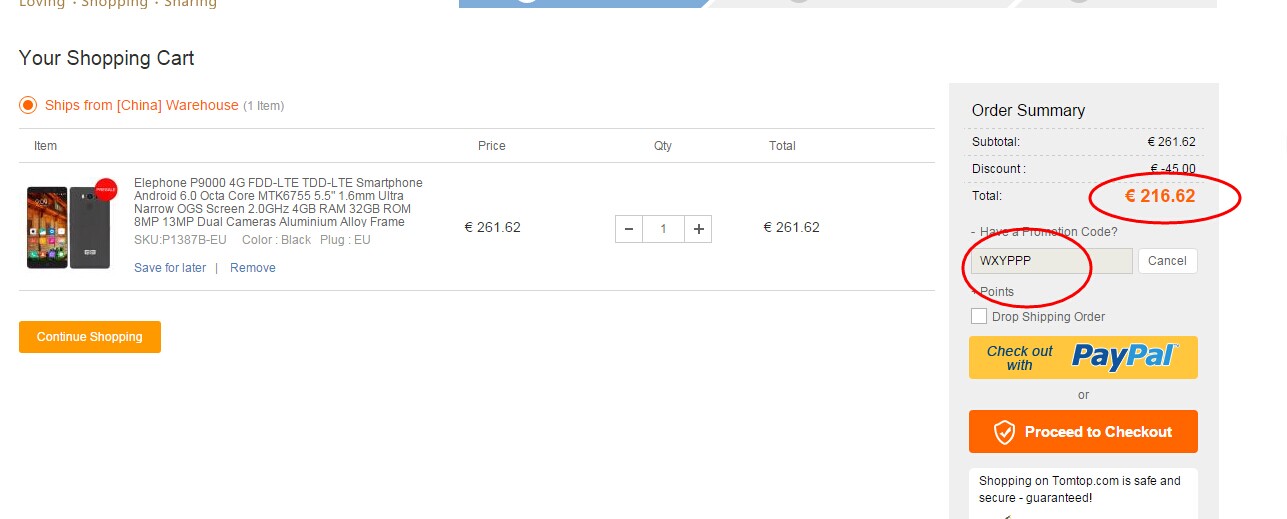
Task: Click the red Presale badge on the phone image
Action: click(105, 189)
